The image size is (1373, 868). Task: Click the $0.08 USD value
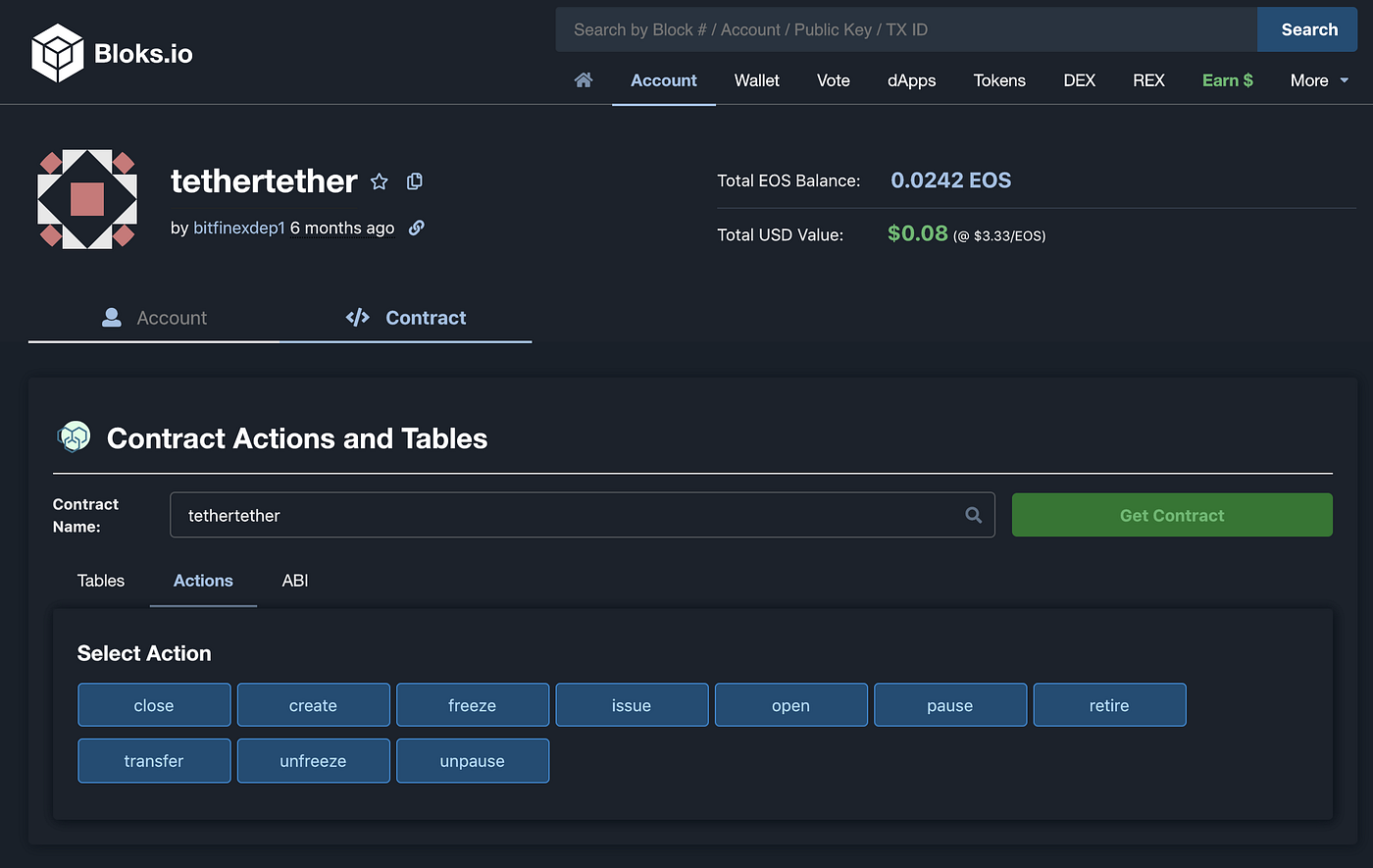tap(918, 233)
